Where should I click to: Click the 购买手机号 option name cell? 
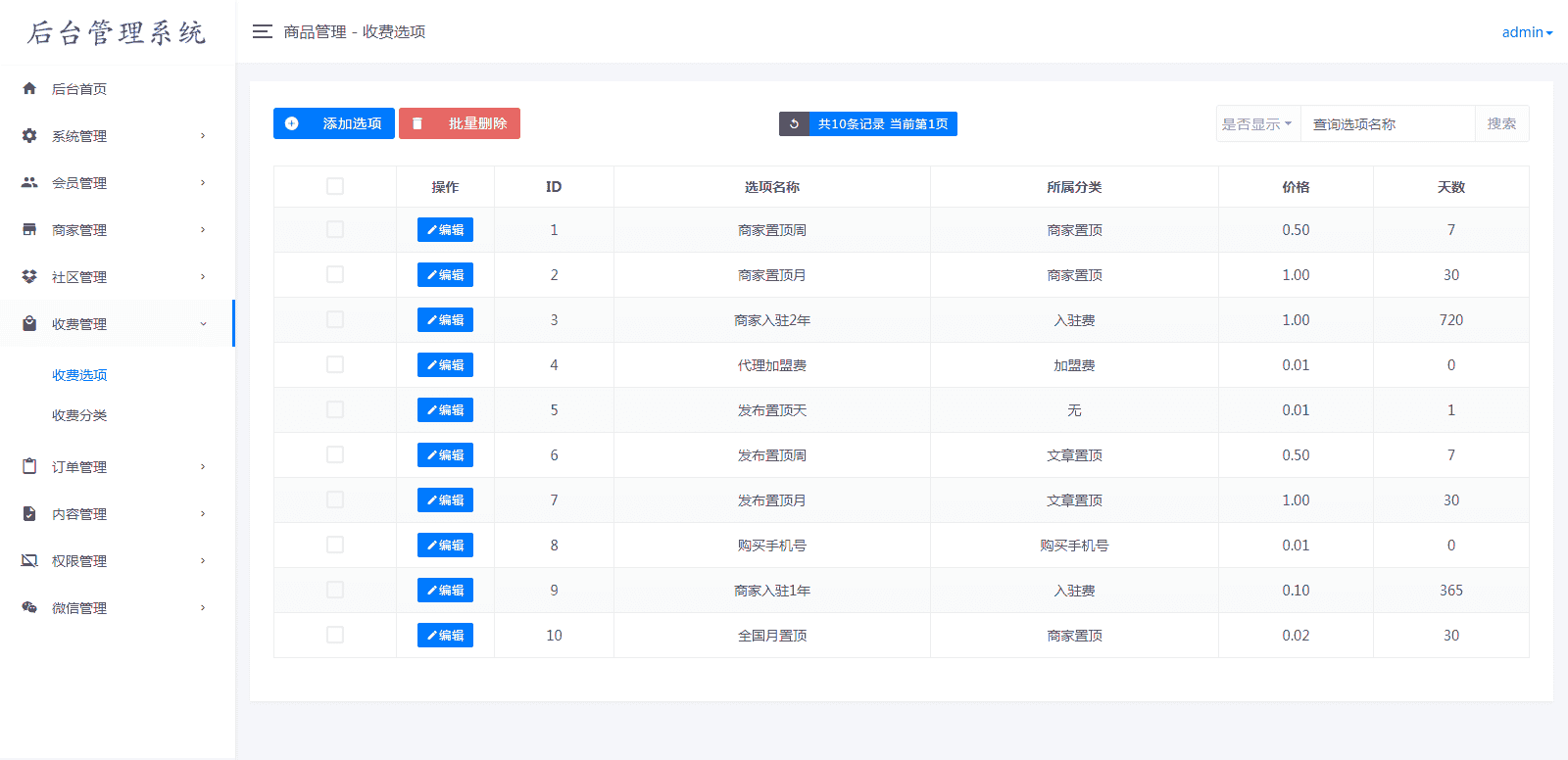[x=772, y=545]
